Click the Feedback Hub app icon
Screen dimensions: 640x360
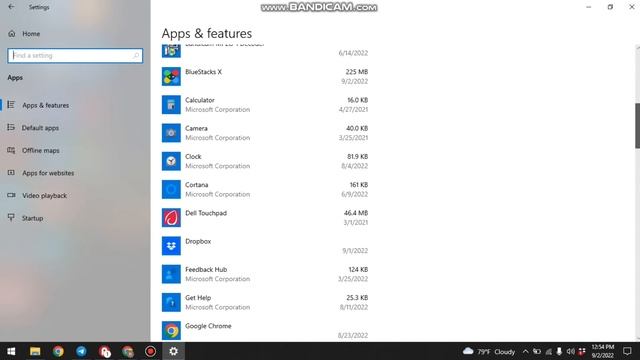171,274
